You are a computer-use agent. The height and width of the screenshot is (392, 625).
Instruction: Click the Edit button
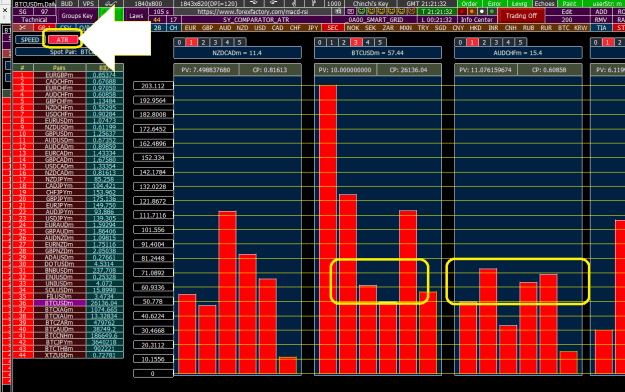(567, 12)
